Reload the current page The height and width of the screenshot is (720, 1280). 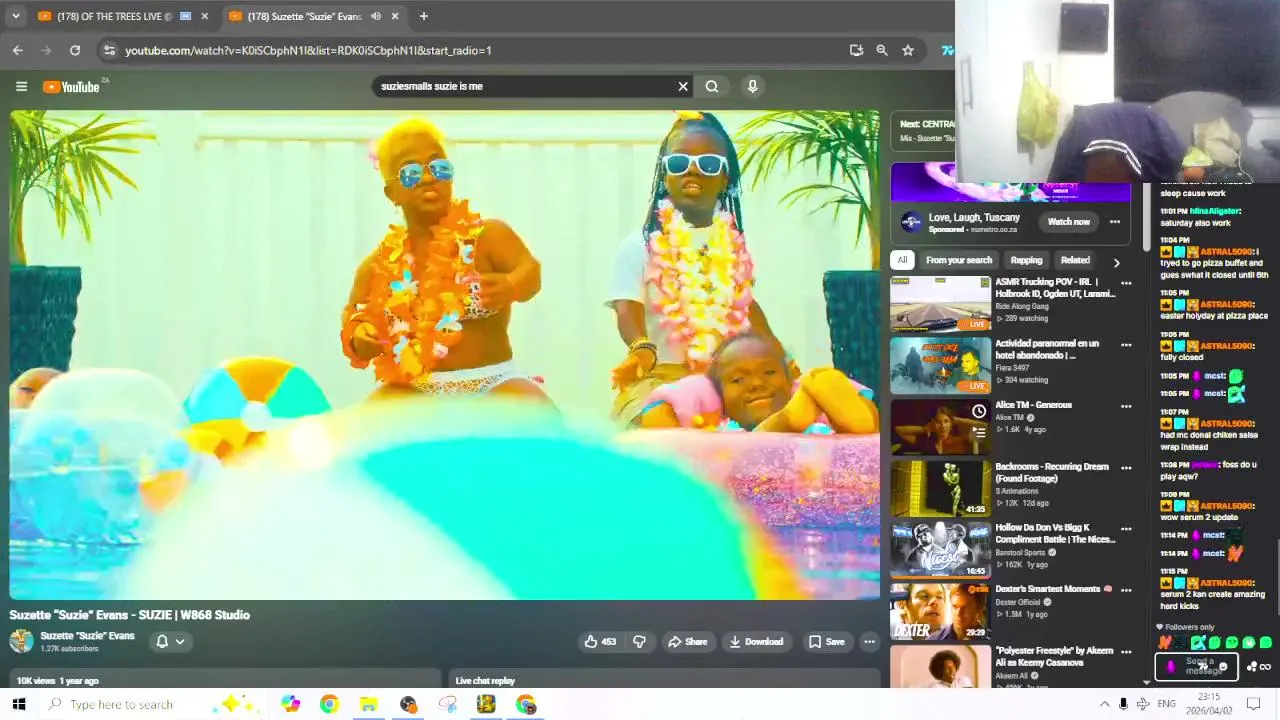pyautogui.click(x=75, y=50)
